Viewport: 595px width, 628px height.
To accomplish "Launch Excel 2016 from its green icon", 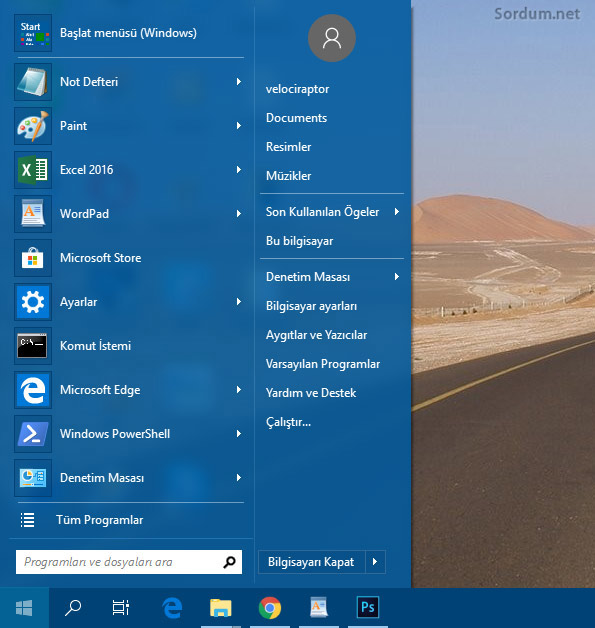I will [33, 170].
